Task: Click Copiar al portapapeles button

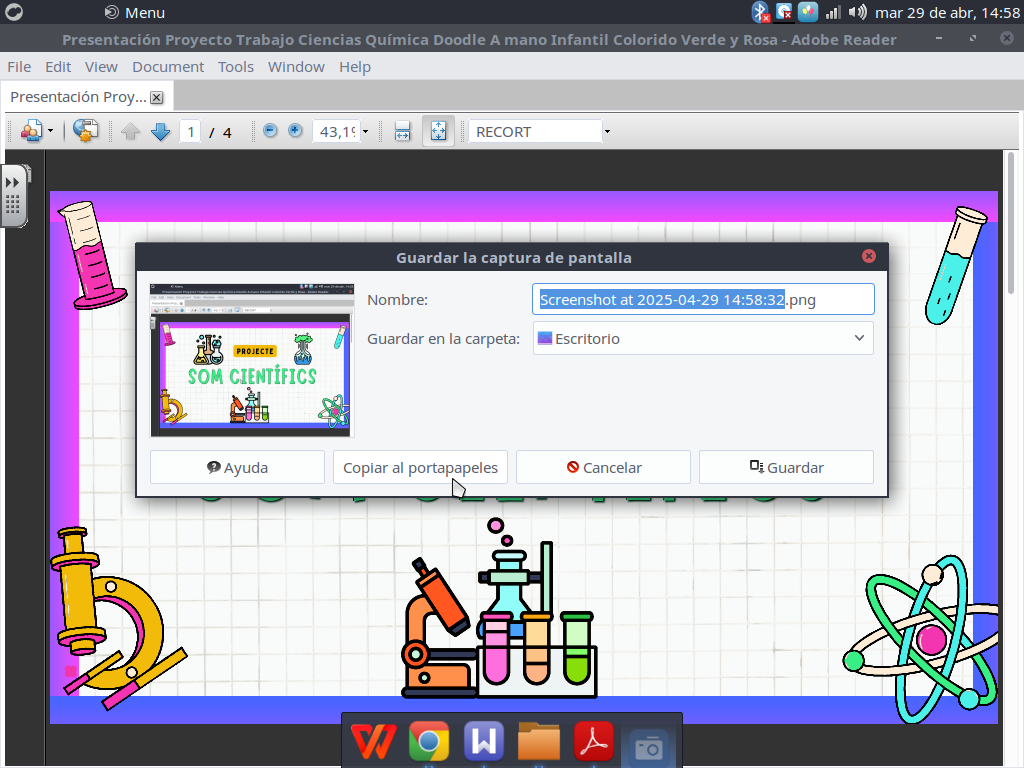Action: click(420, 468)
